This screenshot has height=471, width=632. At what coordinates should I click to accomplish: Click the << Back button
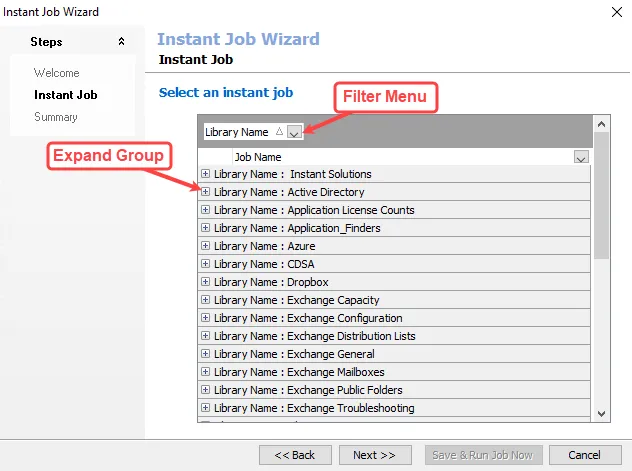(x=295, y=455)
